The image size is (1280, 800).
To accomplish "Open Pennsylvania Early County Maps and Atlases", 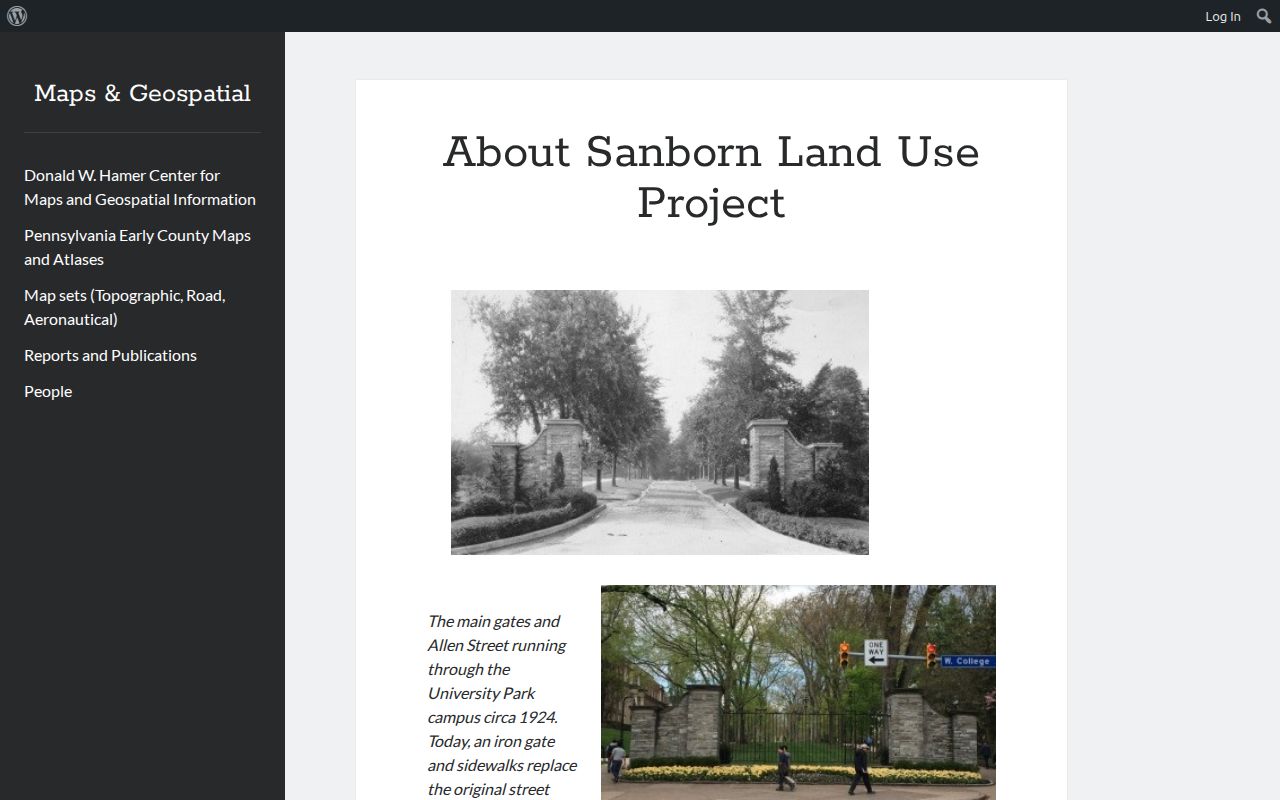I will [138, 247].
